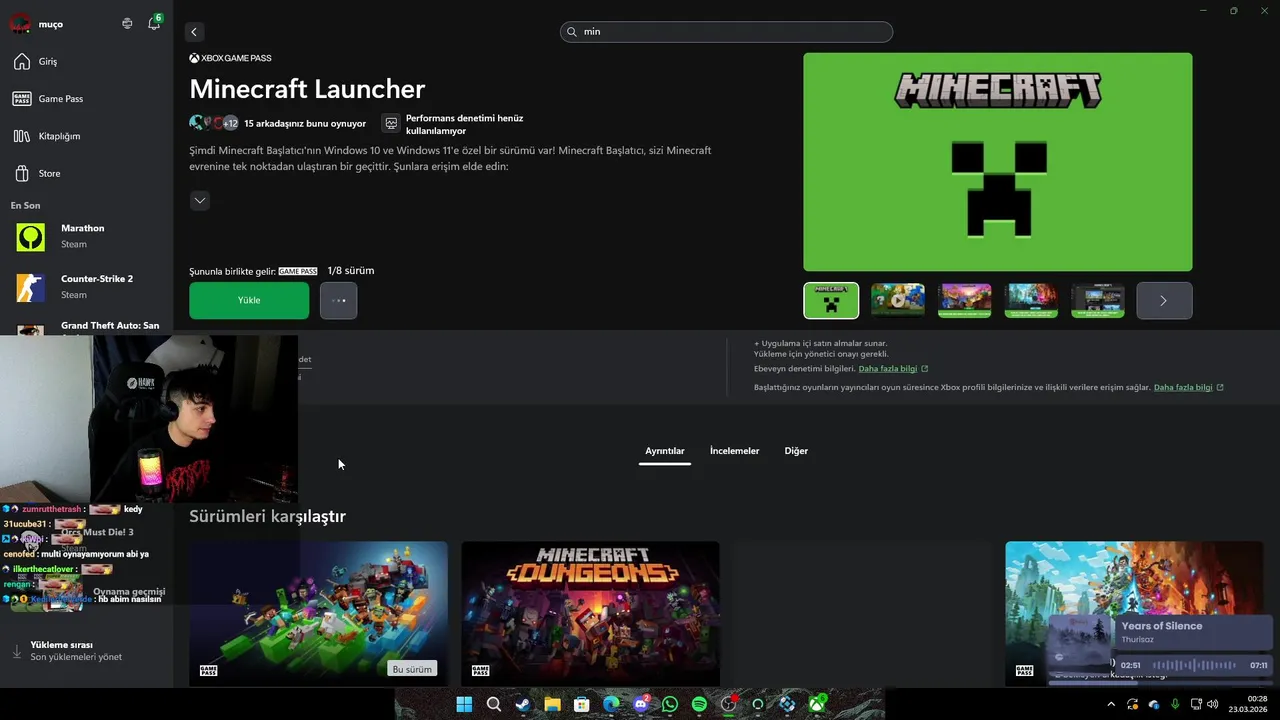Select second screenshot thumbnail with play icon
The height and width of the screenshot is (720, 1280).
898,300
